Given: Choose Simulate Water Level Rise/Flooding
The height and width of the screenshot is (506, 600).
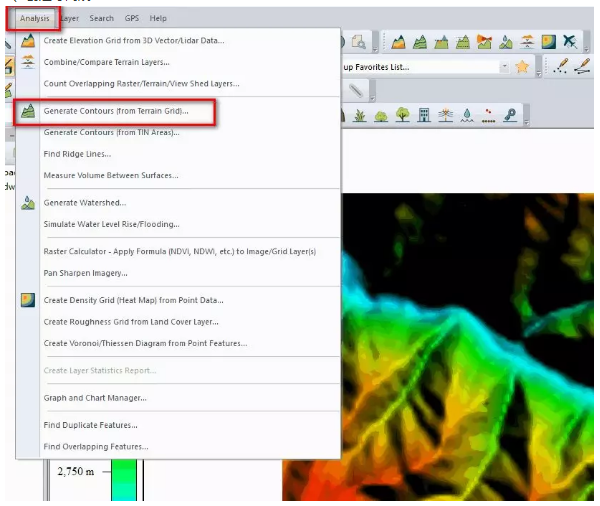Looking at the screenshot, I should [111, 224].
